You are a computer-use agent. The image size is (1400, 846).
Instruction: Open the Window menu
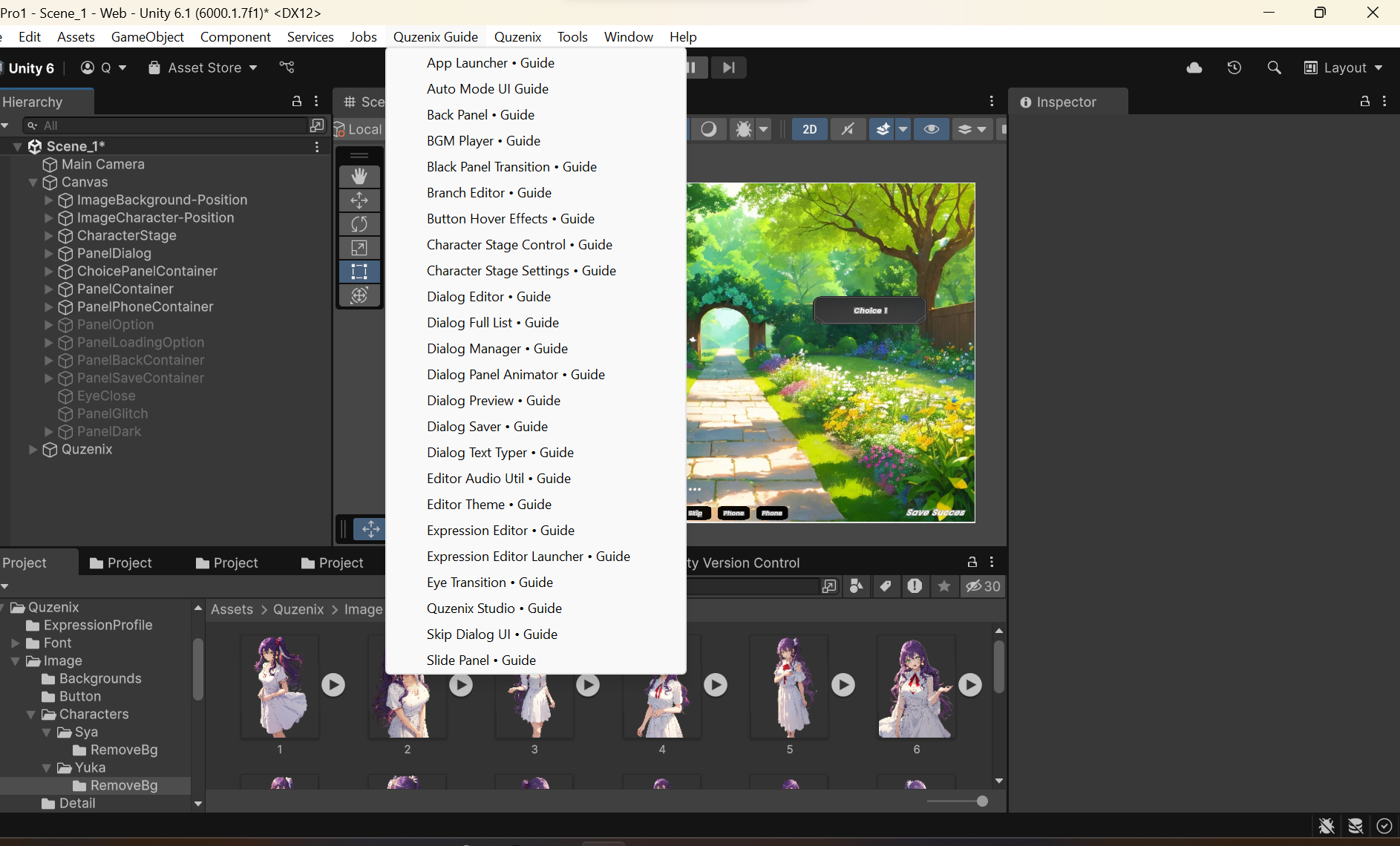pos(628,36)
